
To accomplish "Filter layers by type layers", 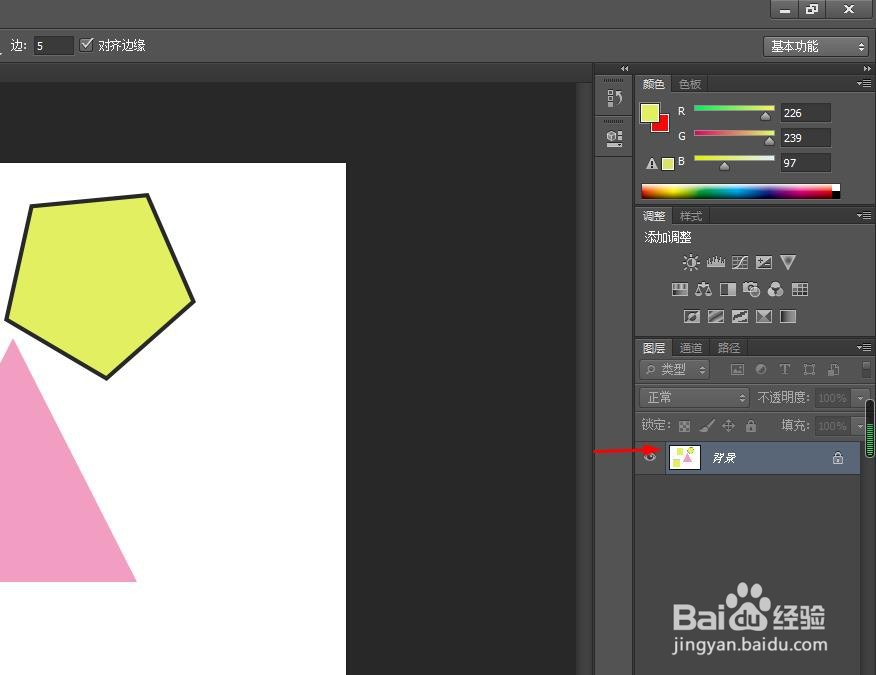I will pyautogui.click(x=784, y=369).
